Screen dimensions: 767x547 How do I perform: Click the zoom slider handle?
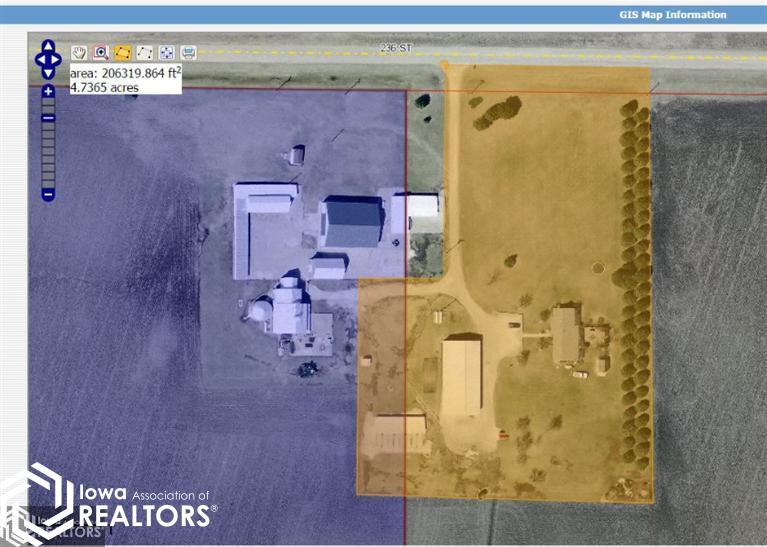point(48,118)
